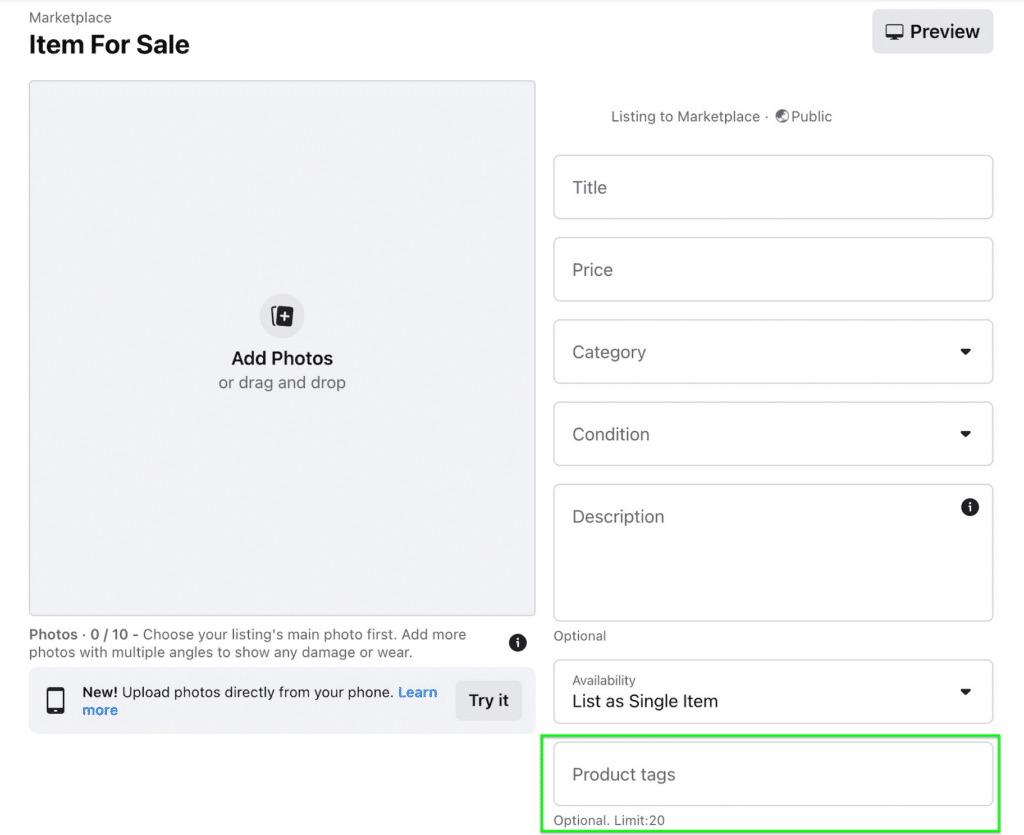Click inside the Title field
Viewport: 1024px width, 835px height.
pos(772,187)
